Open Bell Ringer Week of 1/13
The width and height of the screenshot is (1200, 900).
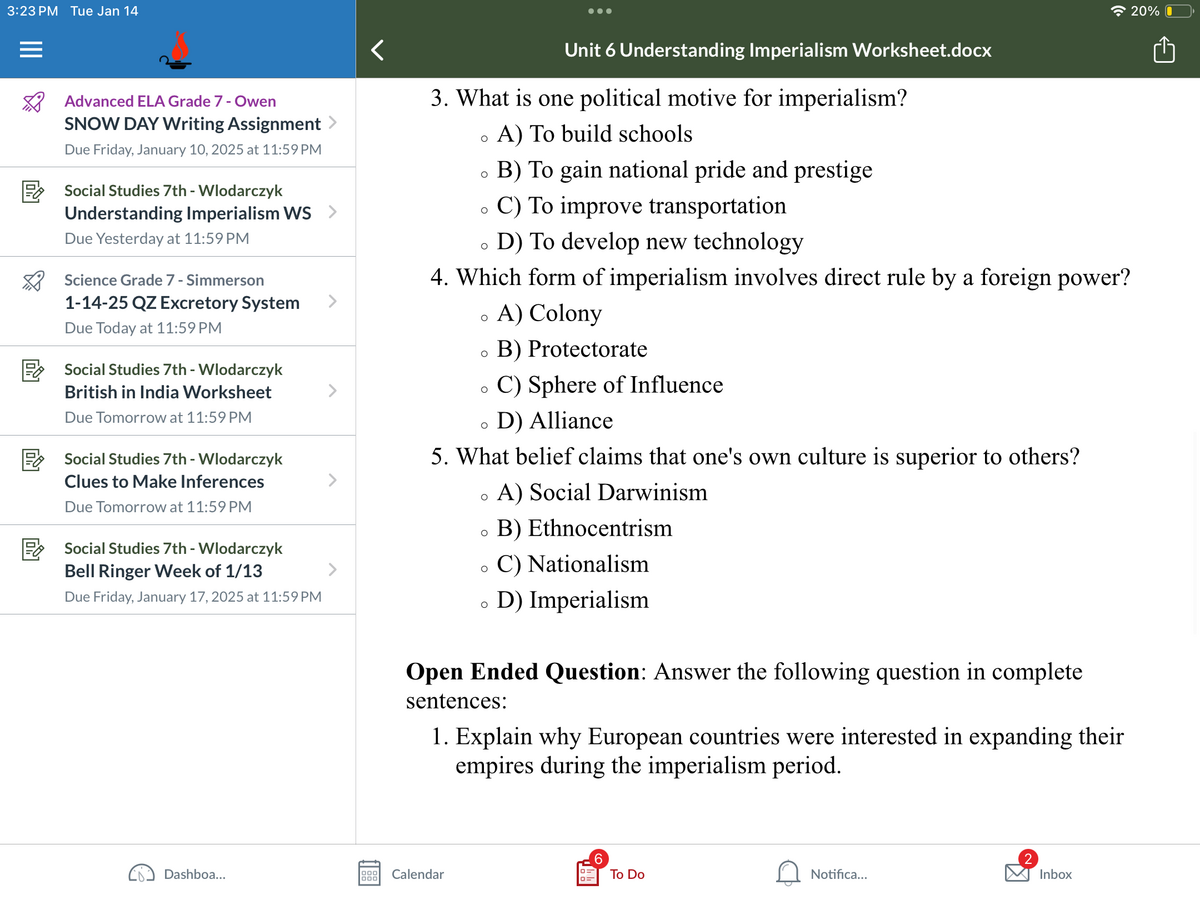click(178, 570)
